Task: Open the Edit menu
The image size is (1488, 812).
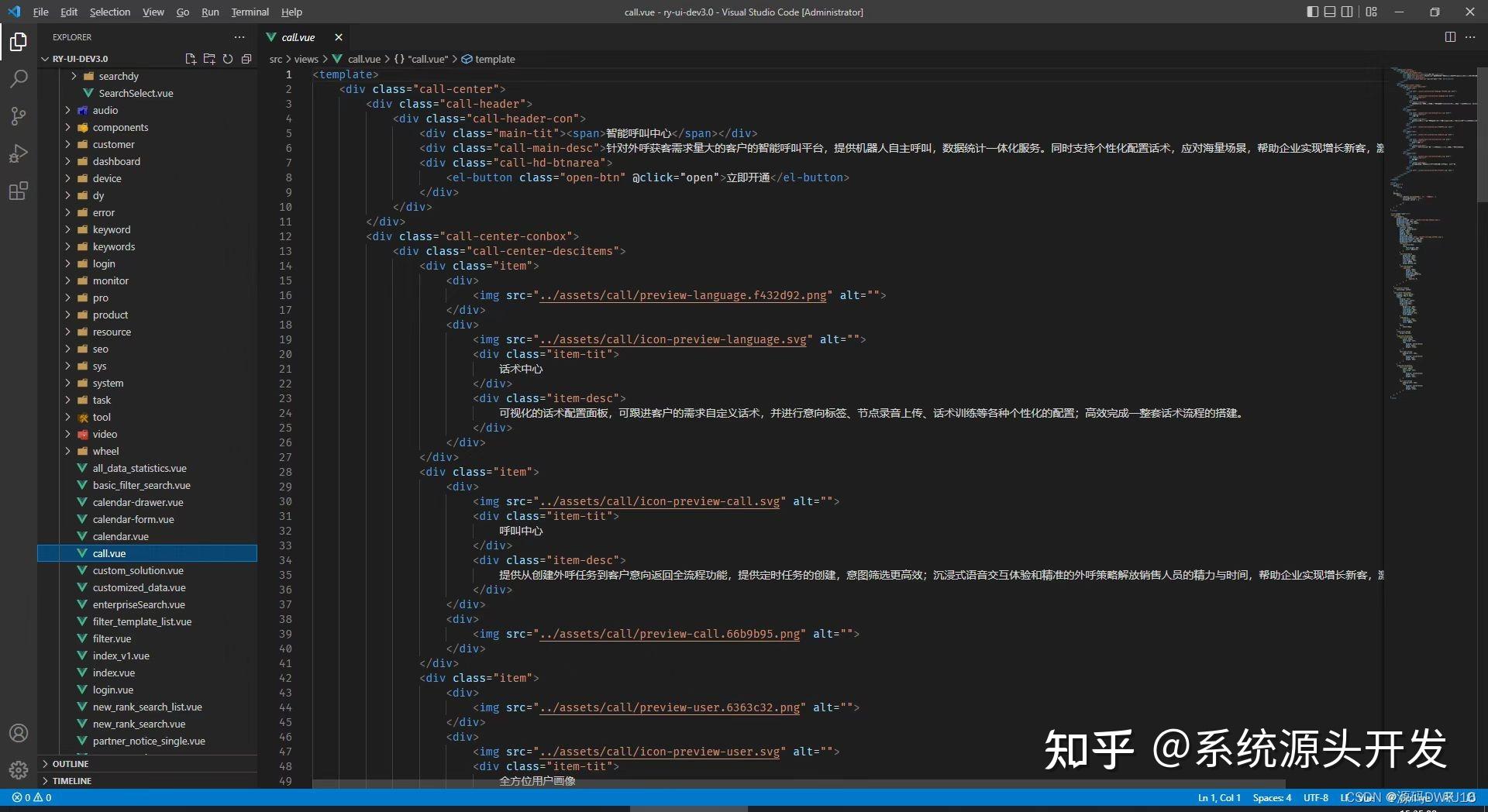Action: pos(69,12)
